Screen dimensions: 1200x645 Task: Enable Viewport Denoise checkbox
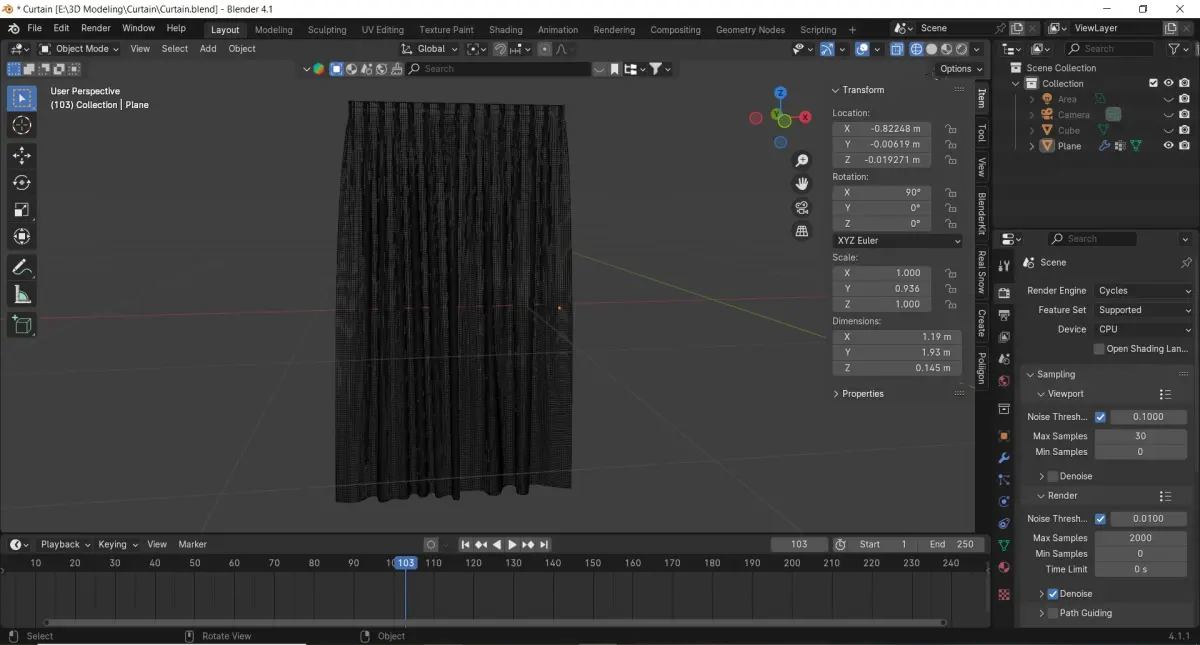(x=1052, y=476)
